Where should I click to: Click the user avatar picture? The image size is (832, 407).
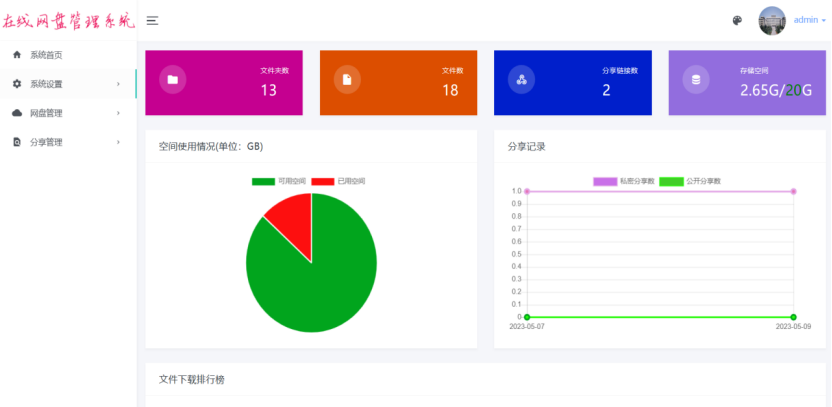772,20
